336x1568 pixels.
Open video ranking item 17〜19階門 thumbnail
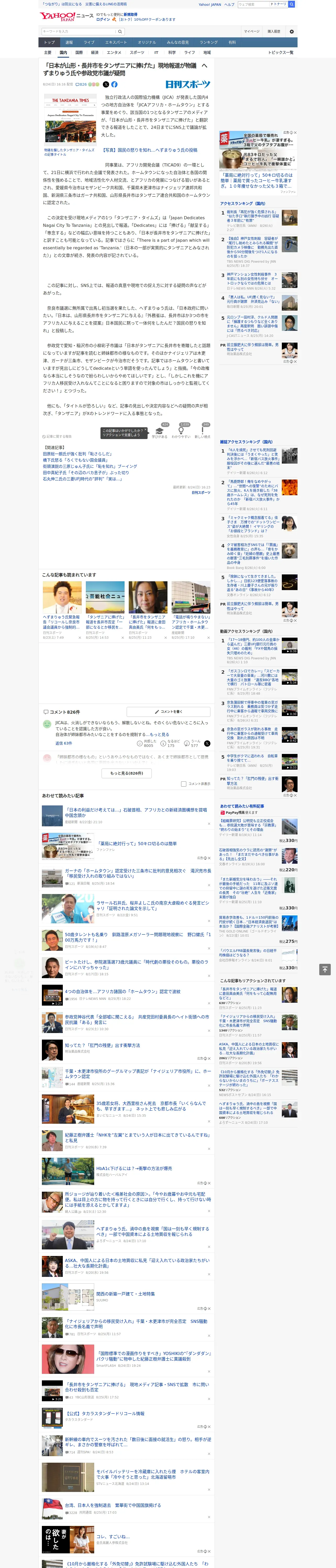[290, 645]
